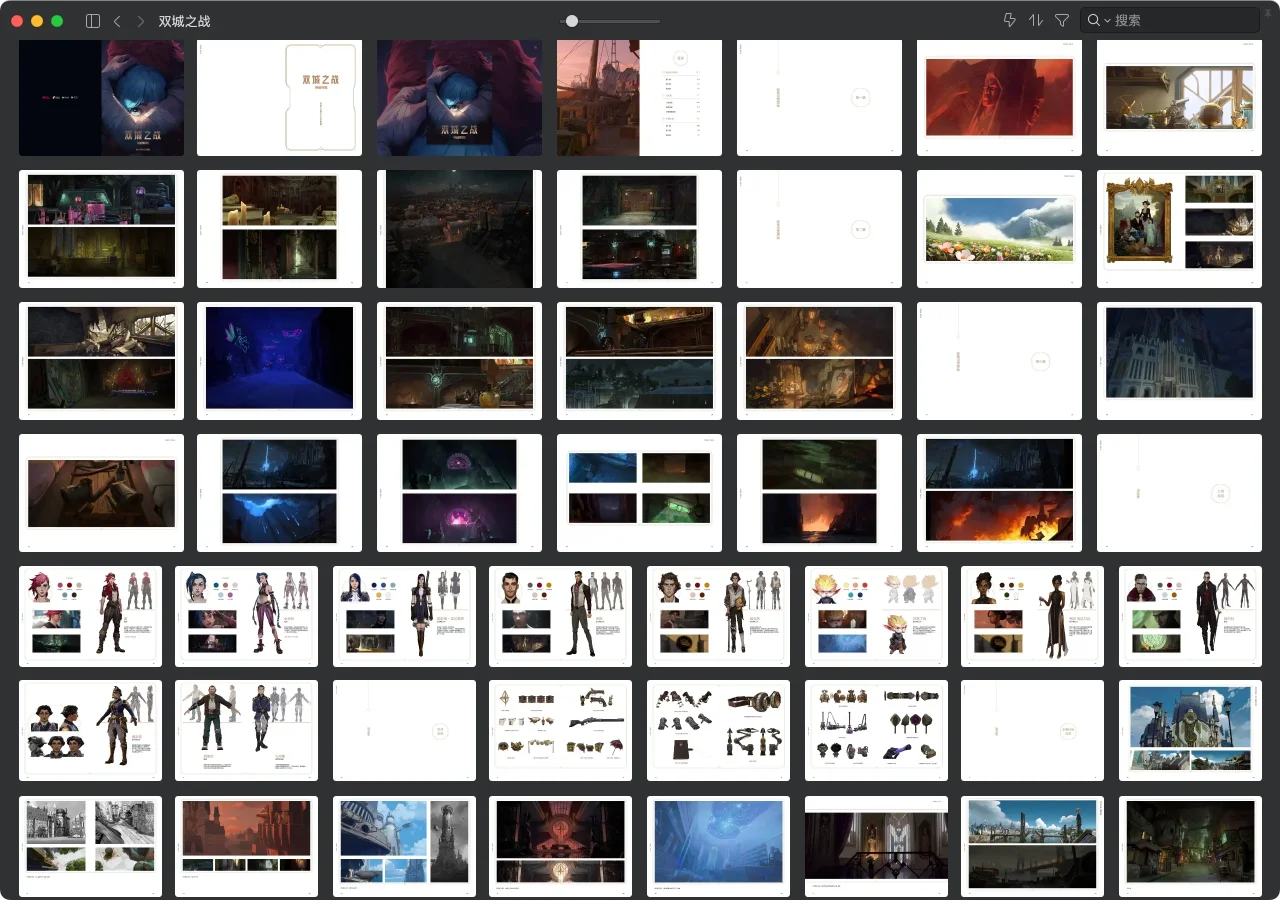
Task: Open the four-image grid artwork page
Action: pos(639,493)
